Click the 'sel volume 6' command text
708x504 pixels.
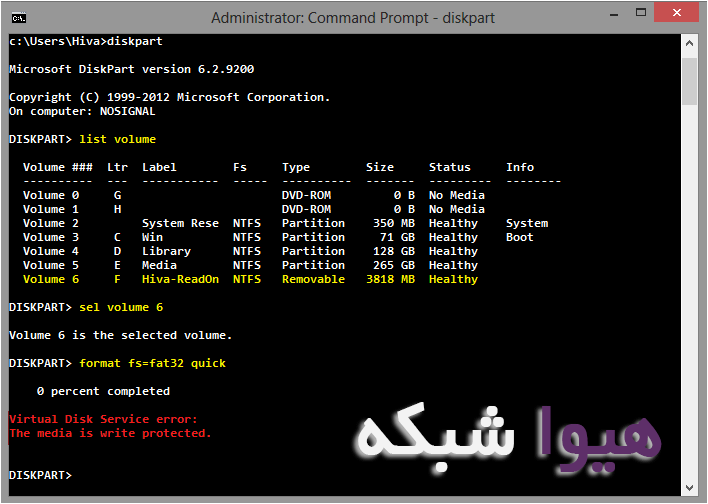(x=121, y=307)
